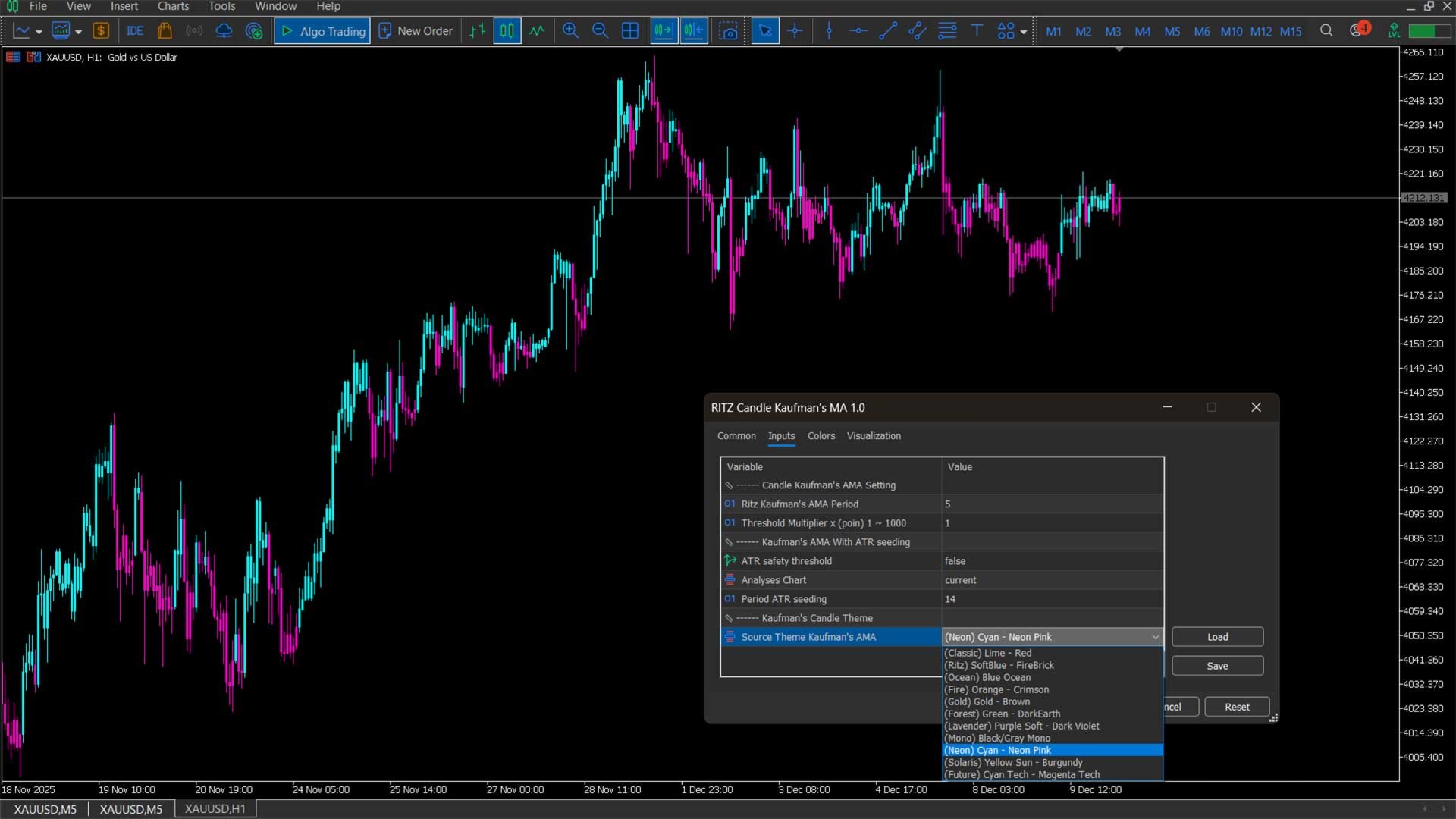
Task: Draw a trendline with the trendline tool
Action: [888, 31]
